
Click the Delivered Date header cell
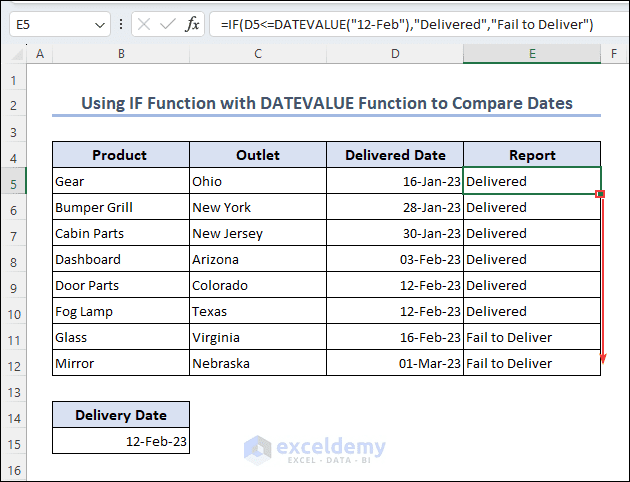point(395,155)
